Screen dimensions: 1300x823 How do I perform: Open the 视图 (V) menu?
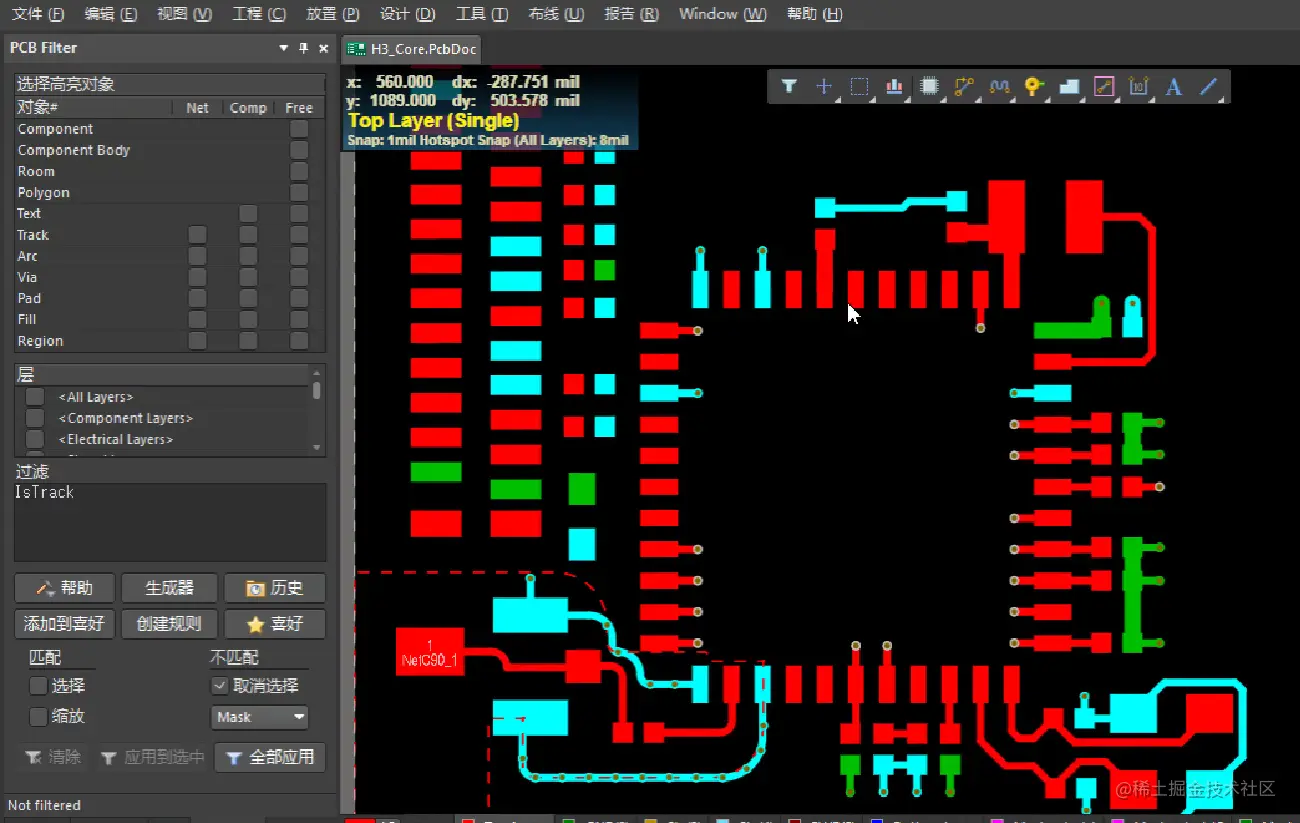[x=185, y=14]
